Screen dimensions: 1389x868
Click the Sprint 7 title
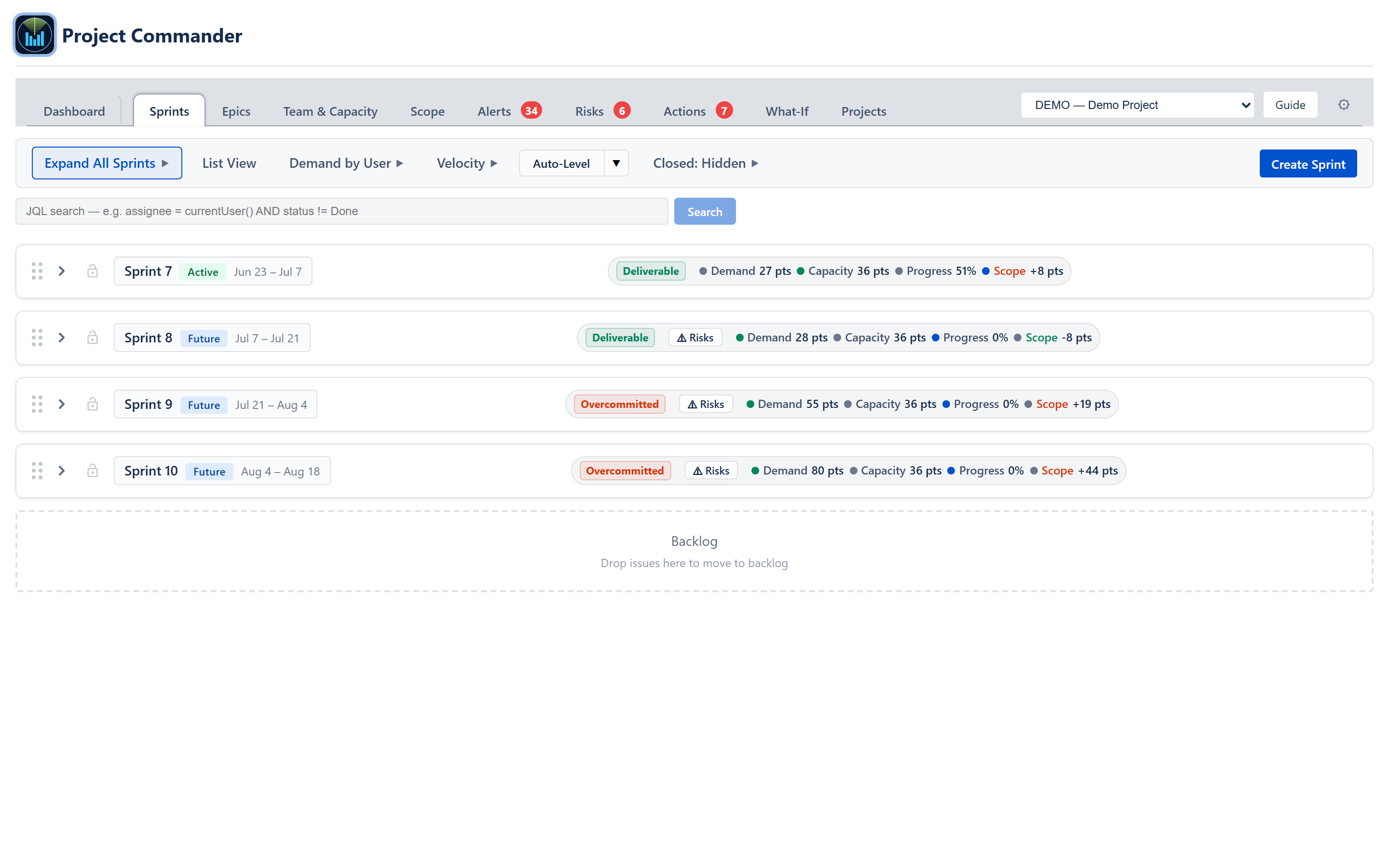click(x=148, y=271)
